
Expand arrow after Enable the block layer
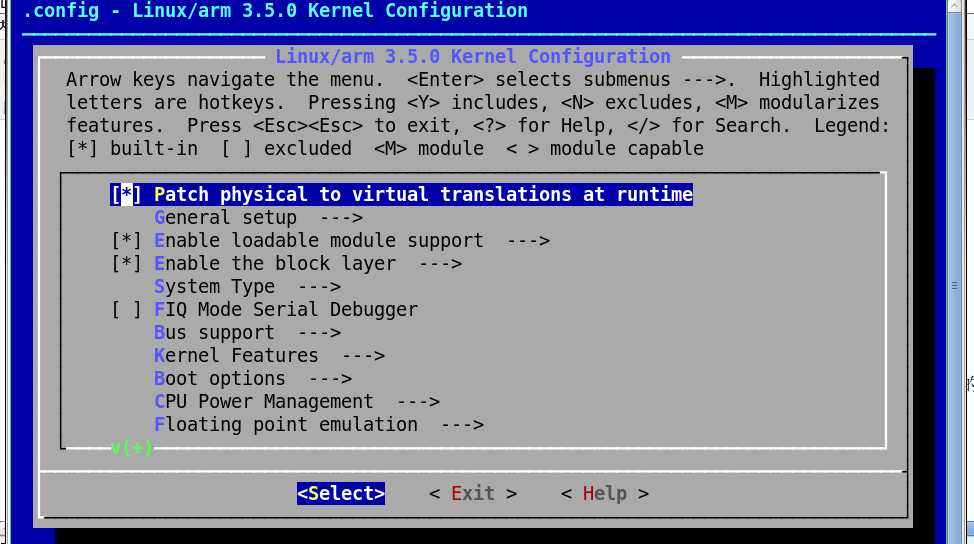pos(440,263)
